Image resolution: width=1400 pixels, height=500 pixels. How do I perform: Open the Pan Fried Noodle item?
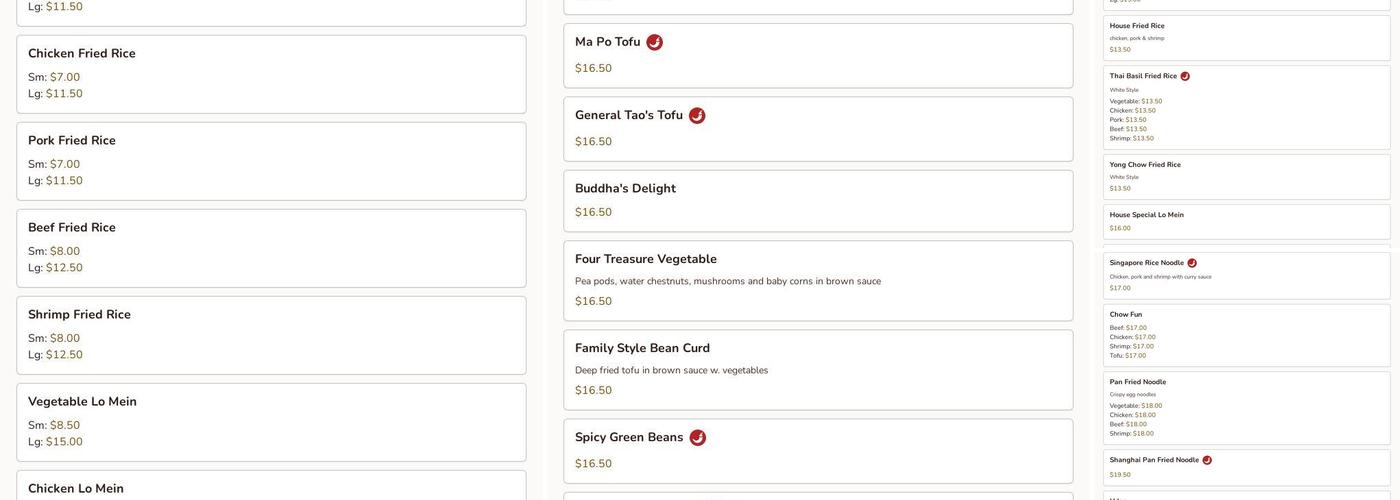tap(1138, 382)
